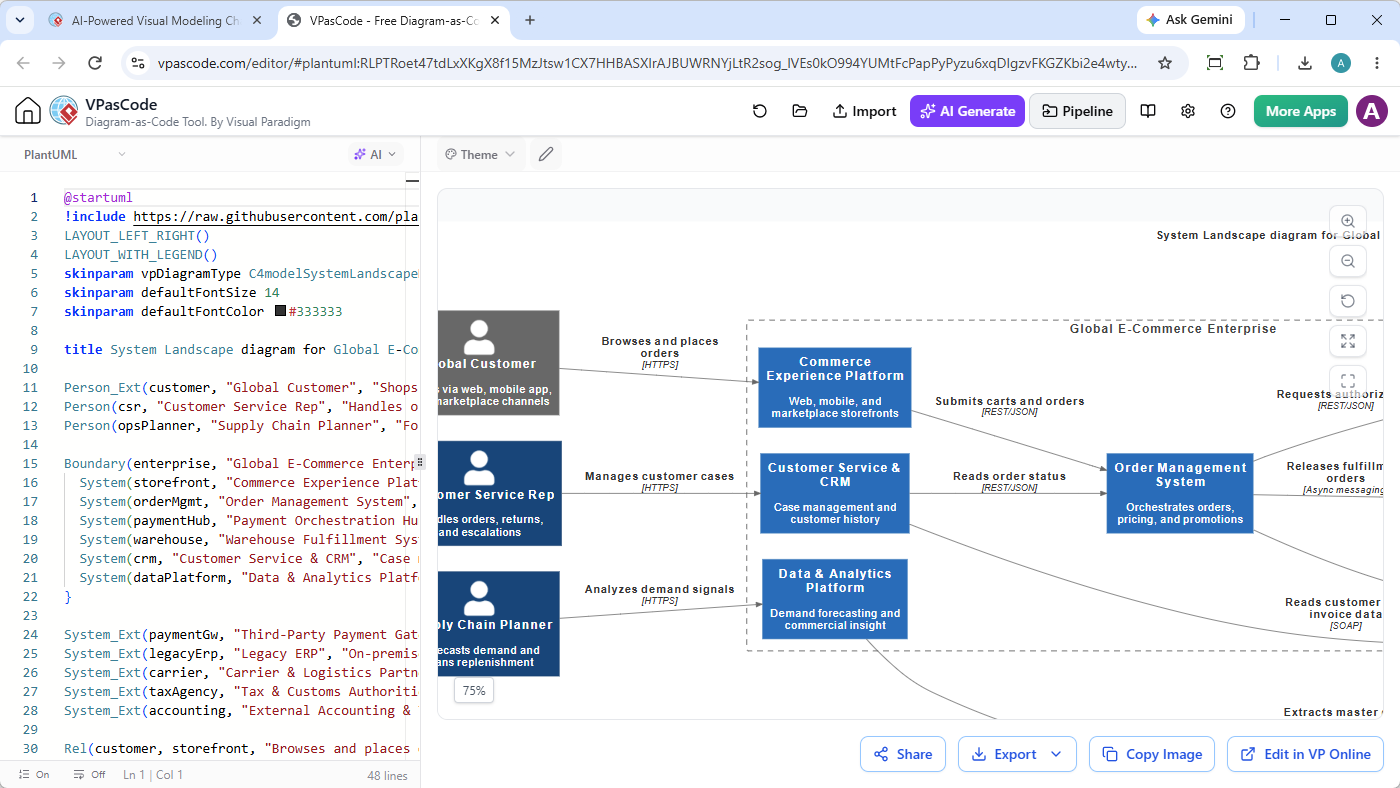Open the Theme dropdown
The width and height of the screenshot is (1400, 788).
480,154
